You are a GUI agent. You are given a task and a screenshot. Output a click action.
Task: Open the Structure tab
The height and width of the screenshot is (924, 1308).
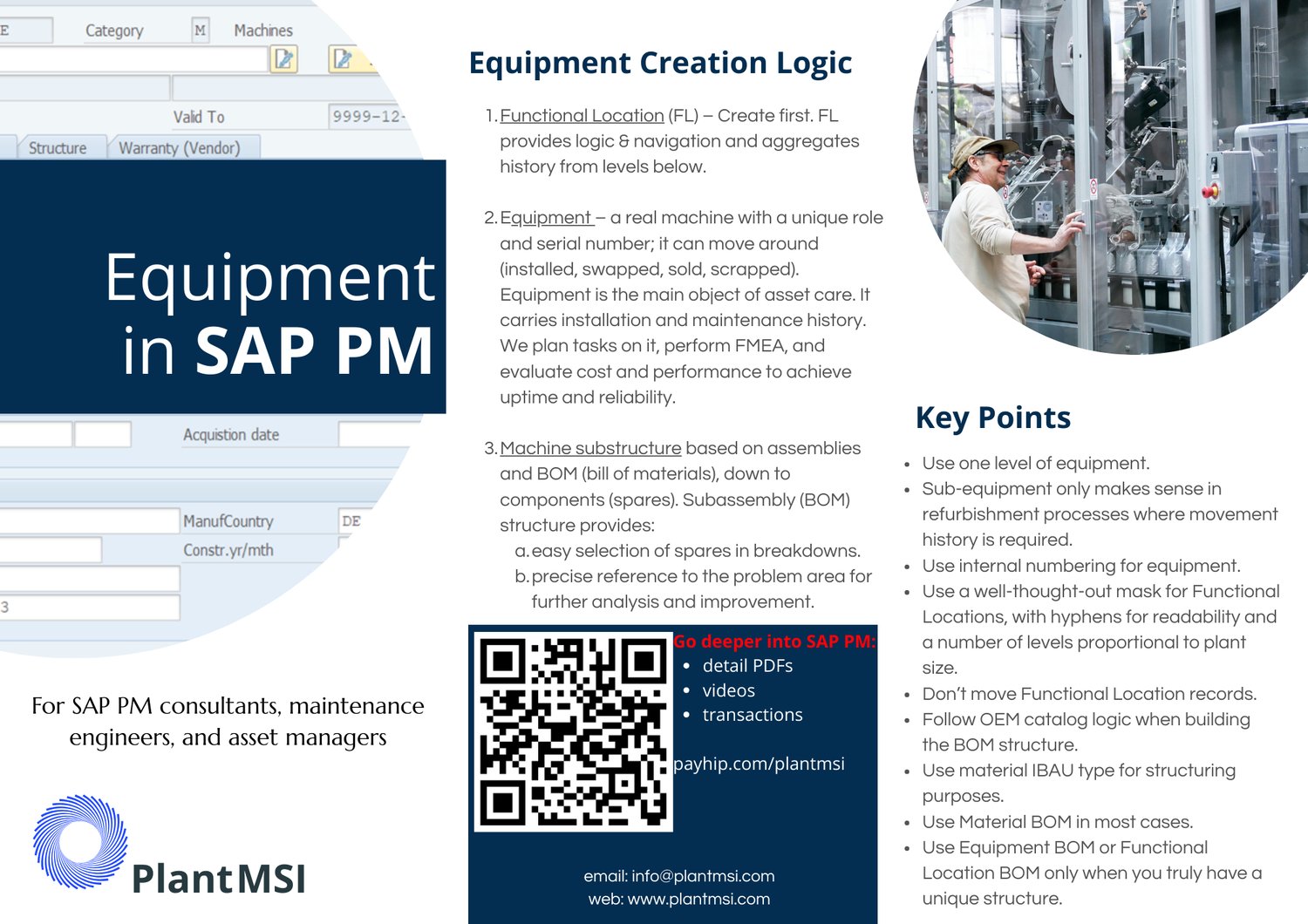[x=58, y=147]
